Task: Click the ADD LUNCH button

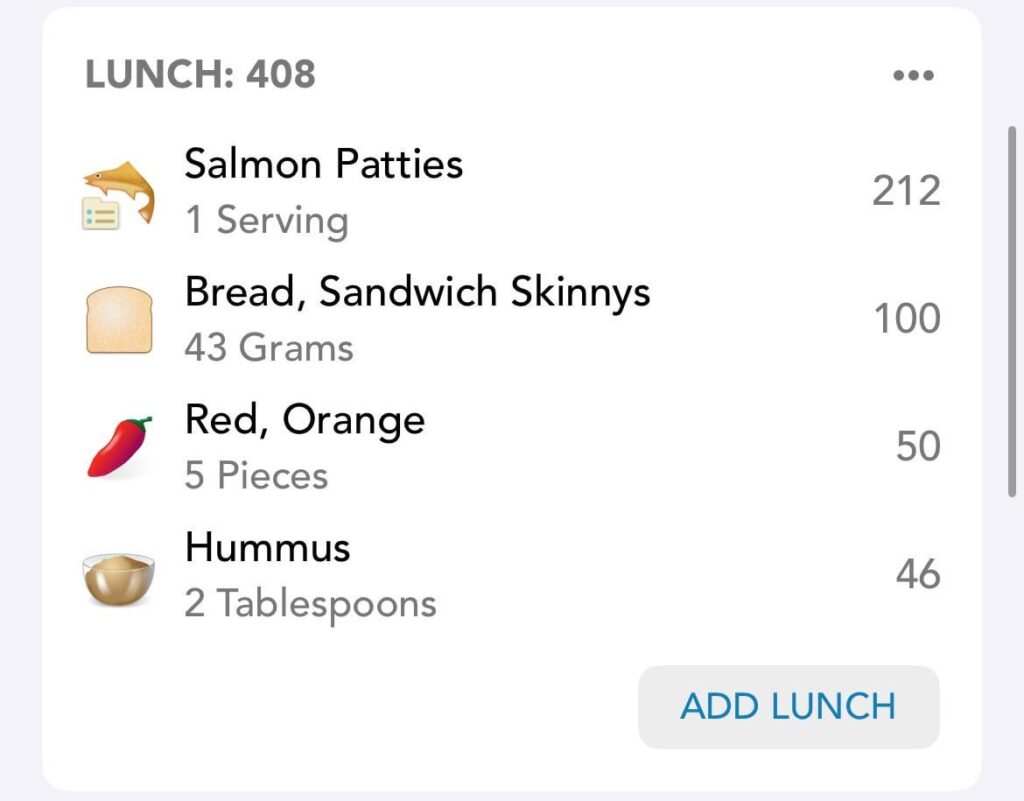Action: click(x=788, y=706)
